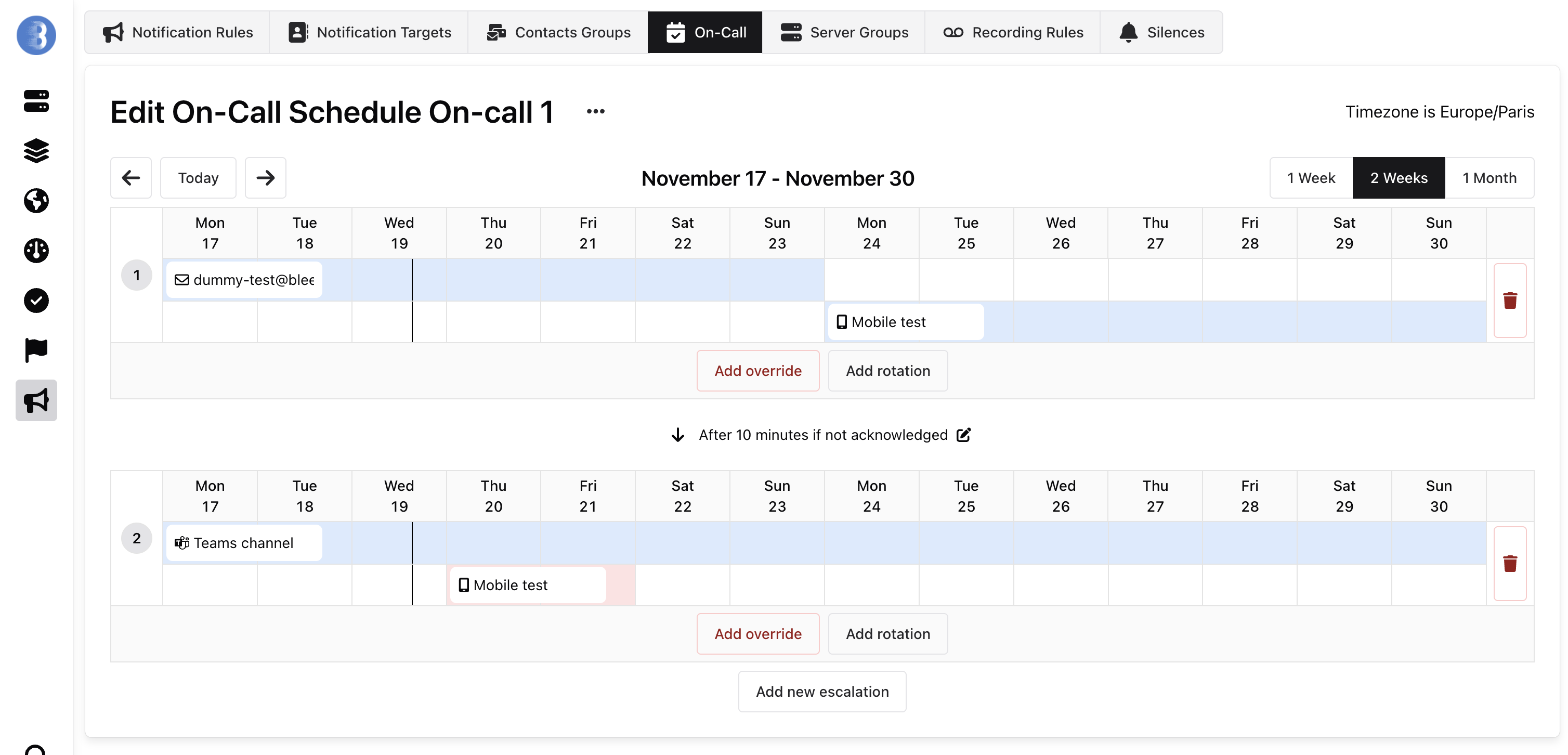Edit the acknowledgement delay with the pencil icon
Screen dimensions: 1568x755
[963, 435]
